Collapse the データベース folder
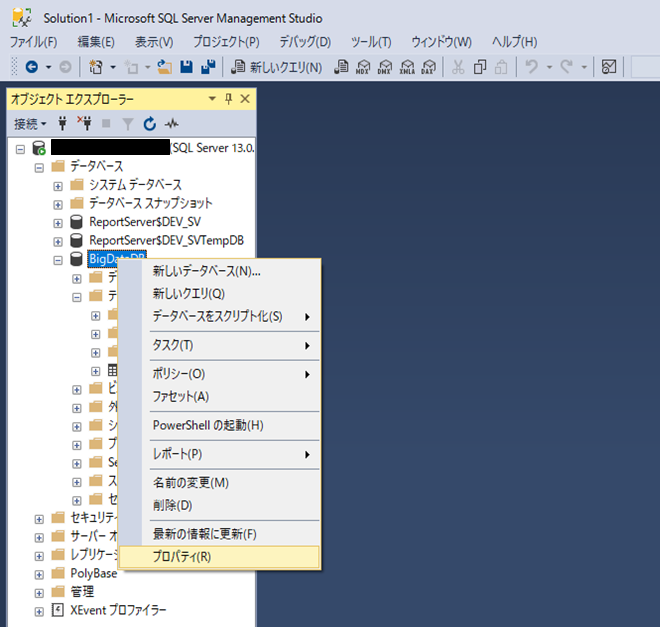Viewport: 660px width, 627px height. (x=39, y=167)
